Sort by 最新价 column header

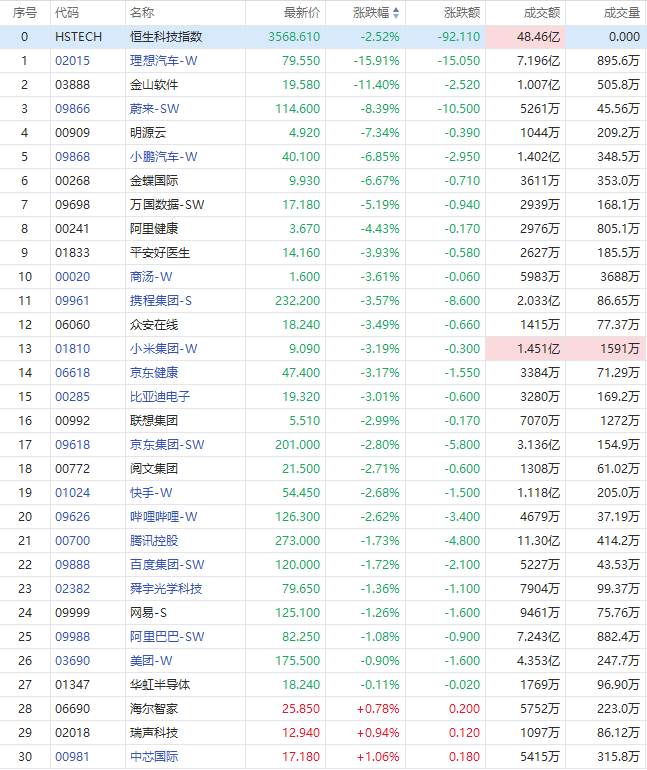302,13
